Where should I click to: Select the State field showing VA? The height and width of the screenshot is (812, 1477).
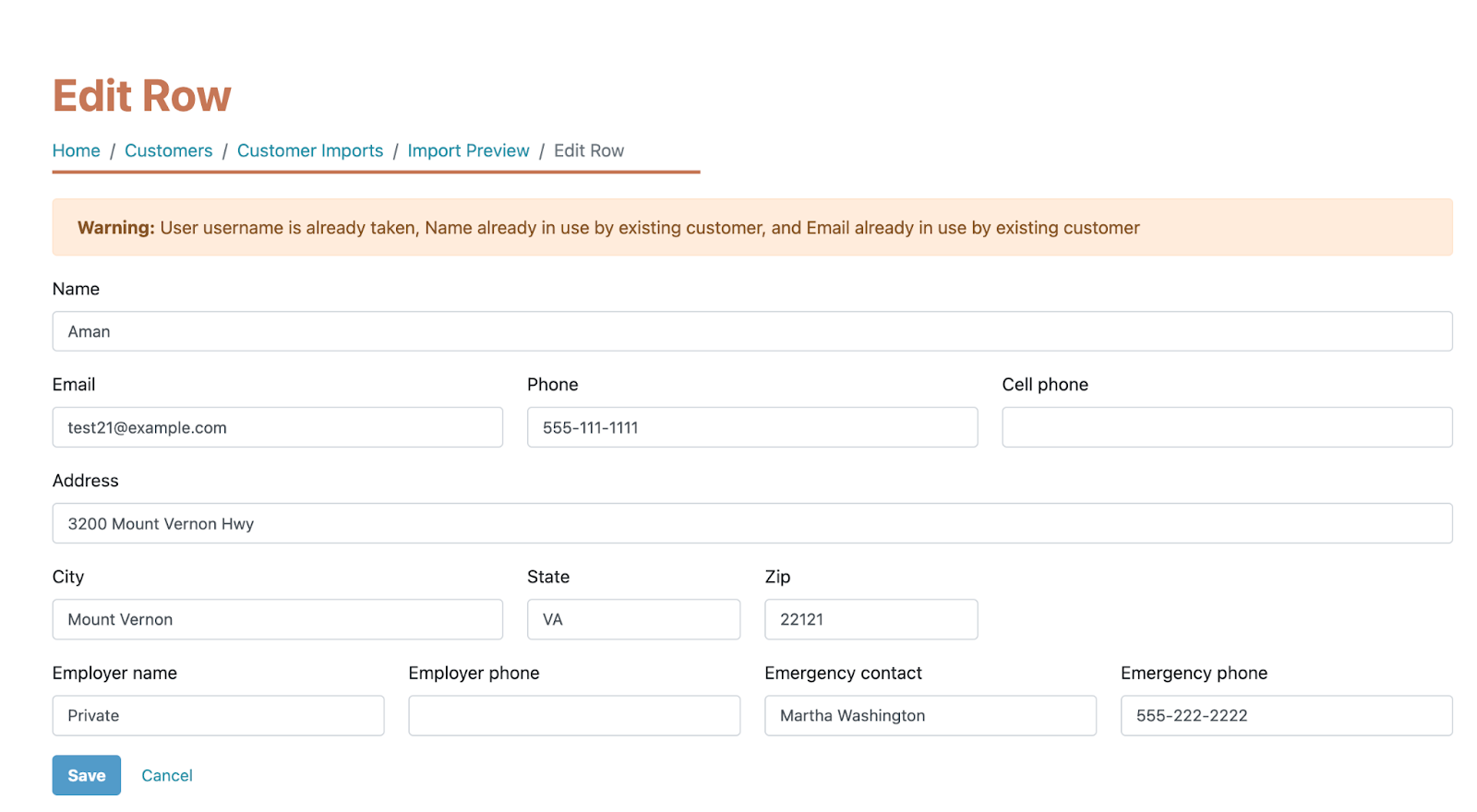(x=633, y=619)
